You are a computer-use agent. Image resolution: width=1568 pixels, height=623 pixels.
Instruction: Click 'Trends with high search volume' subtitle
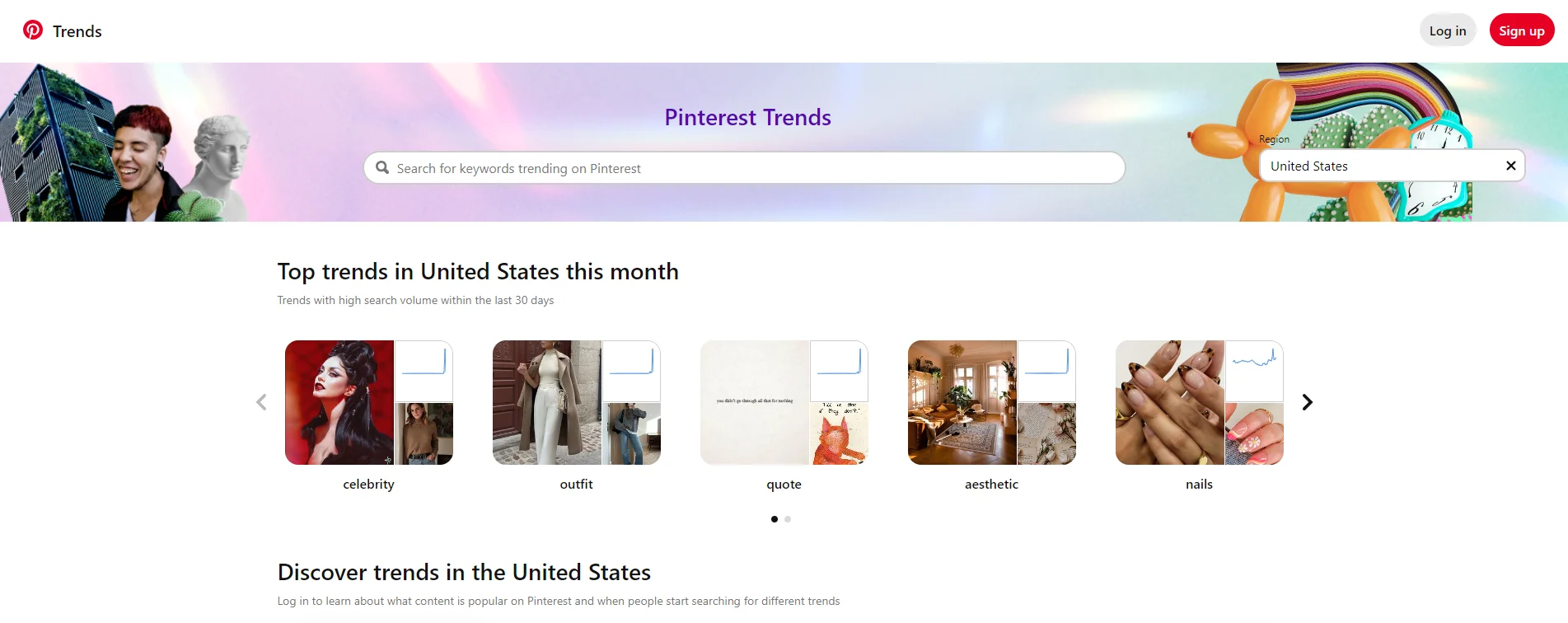[x=415, y=300]
